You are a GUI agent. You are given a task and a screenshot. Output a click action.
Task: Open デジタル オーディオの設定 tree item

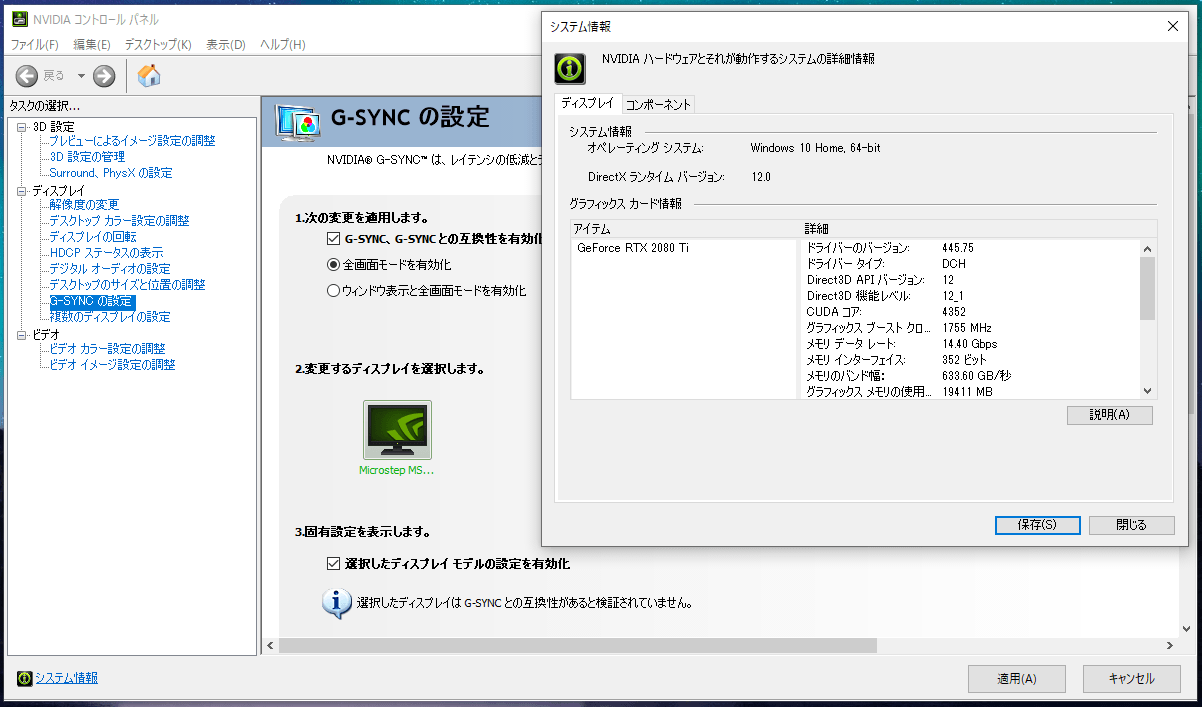110,269
